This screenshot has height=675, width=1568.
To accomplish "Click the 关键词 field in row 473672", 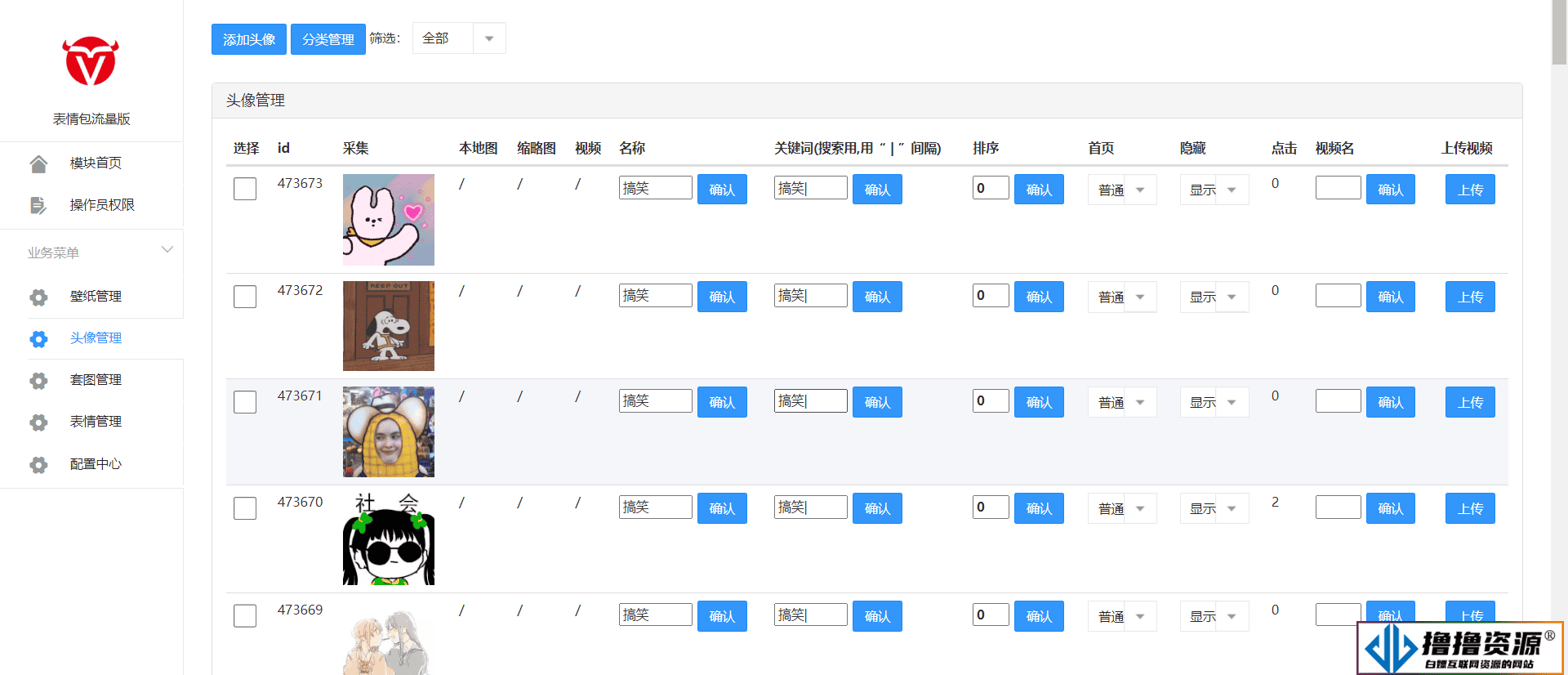I will (811, 295).
